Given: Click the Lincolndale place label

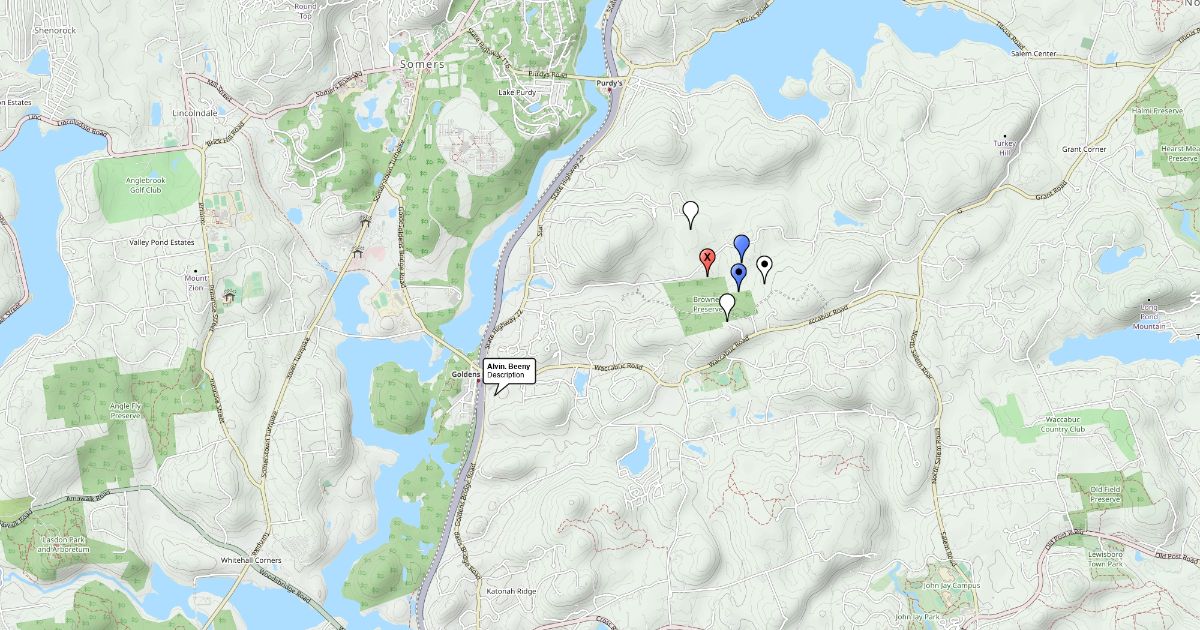Looking at the screenshot, I should pos(195,113).
